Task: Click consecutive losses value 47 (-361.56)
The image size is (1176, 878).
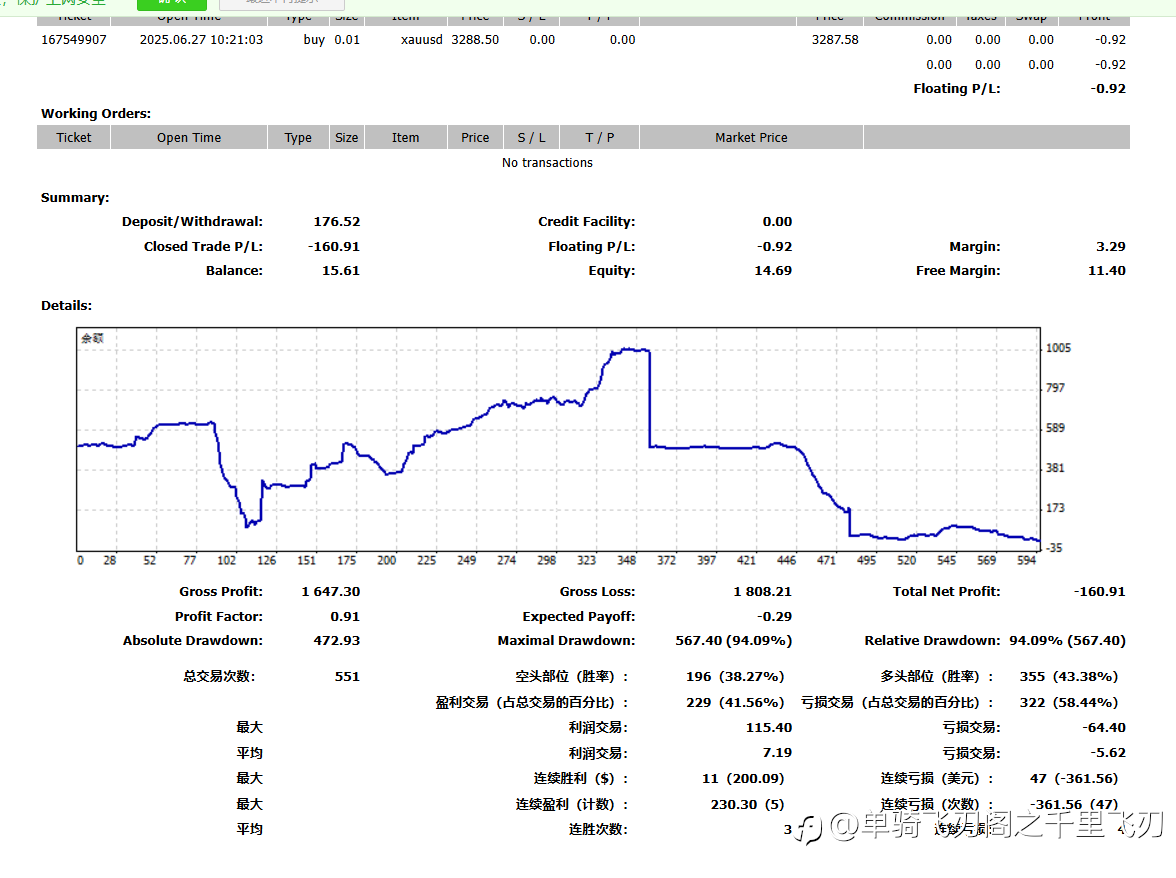Action: click(x=1074, y=778)
